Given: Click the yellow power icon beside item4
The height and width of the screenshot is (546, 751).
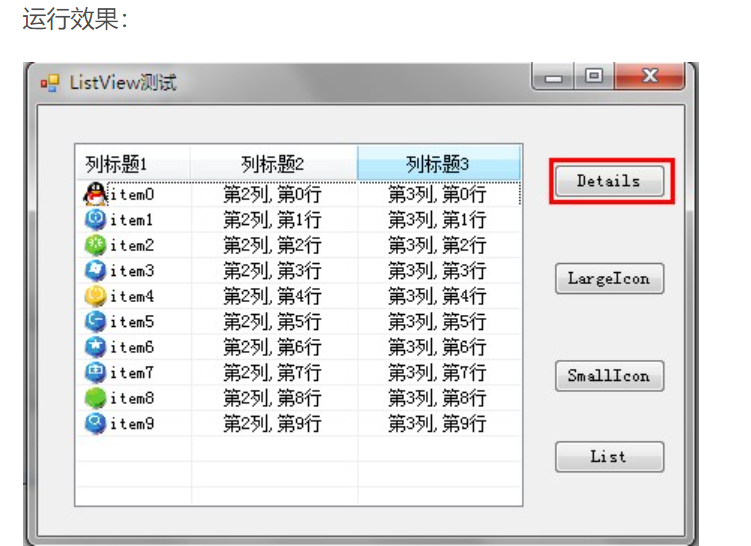Looking at the screenshot, I should coord(95,296).
